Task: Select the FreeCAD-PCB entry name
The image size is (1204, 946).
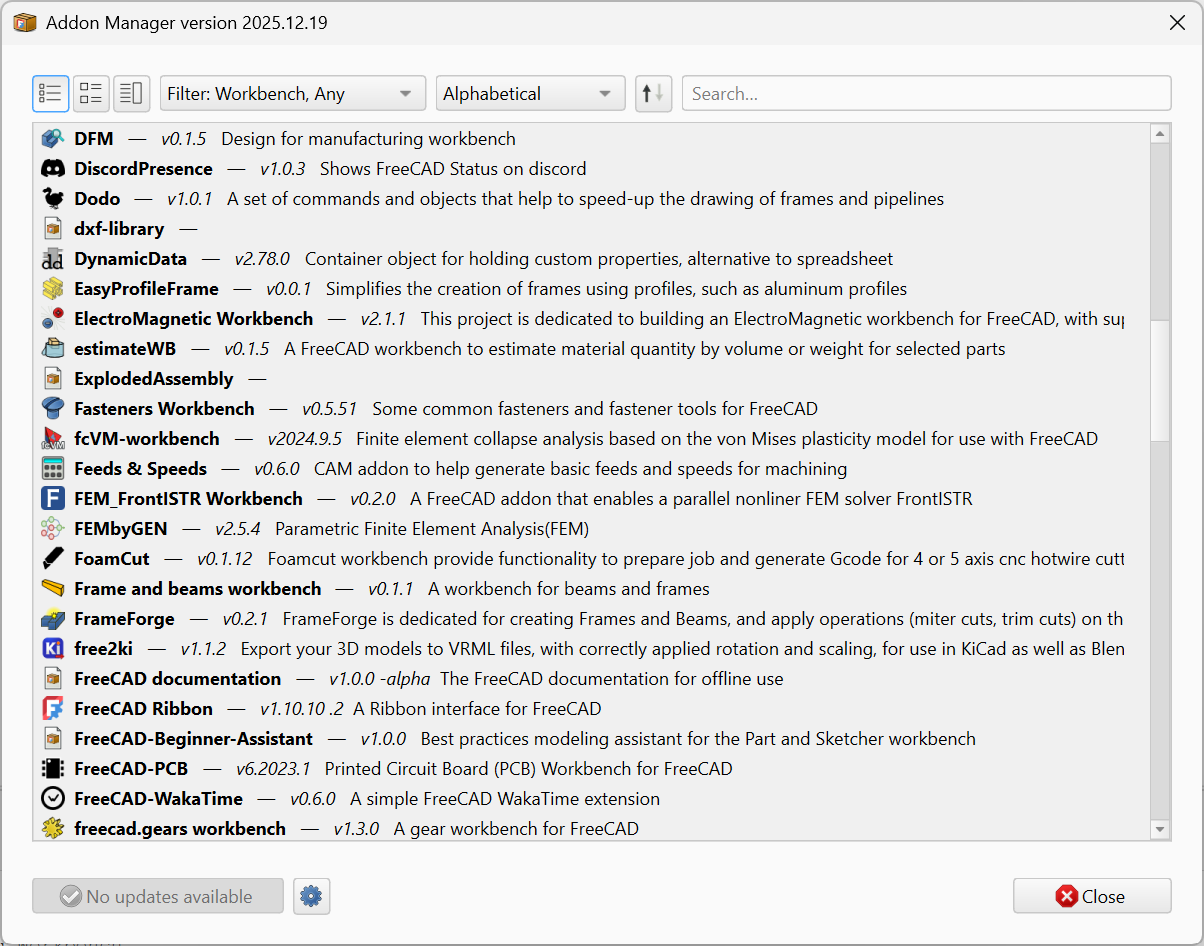Action: [131, 769]
